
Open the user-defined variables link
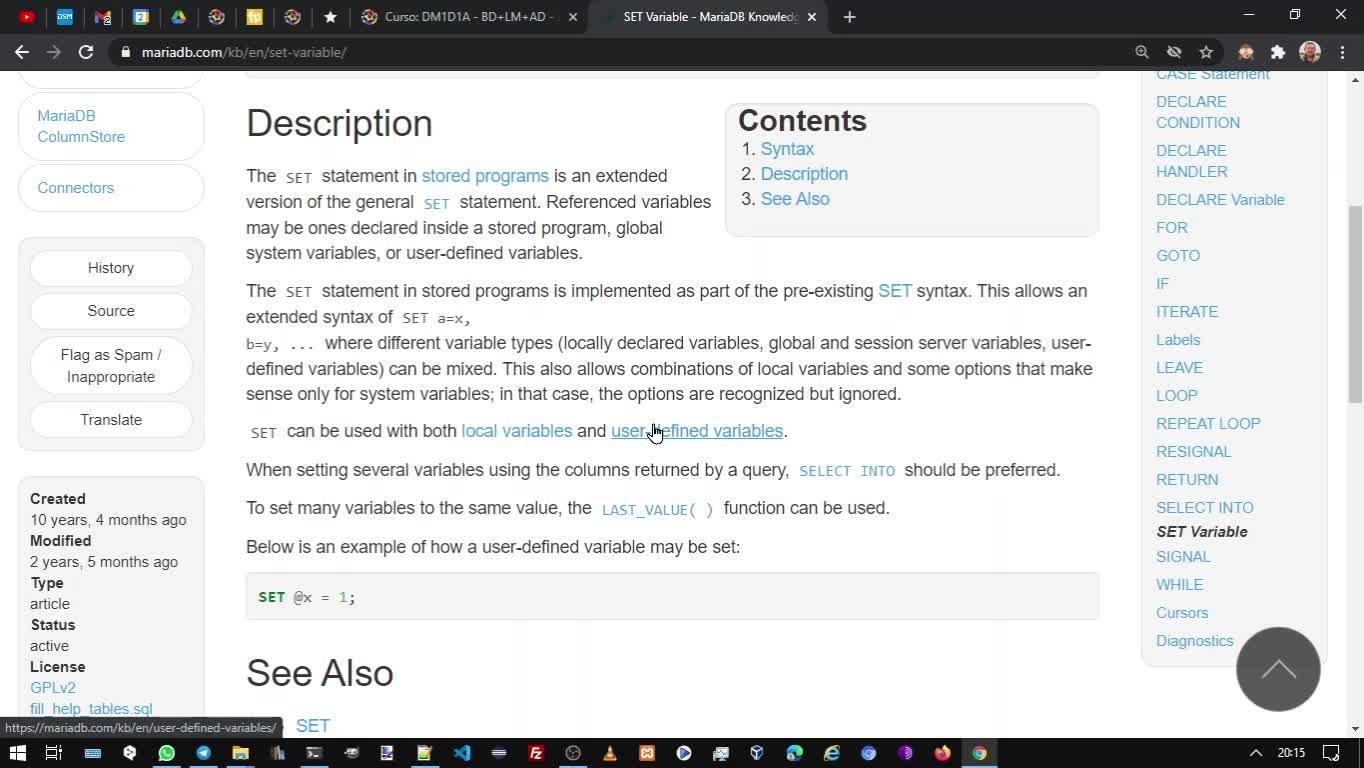697,431
